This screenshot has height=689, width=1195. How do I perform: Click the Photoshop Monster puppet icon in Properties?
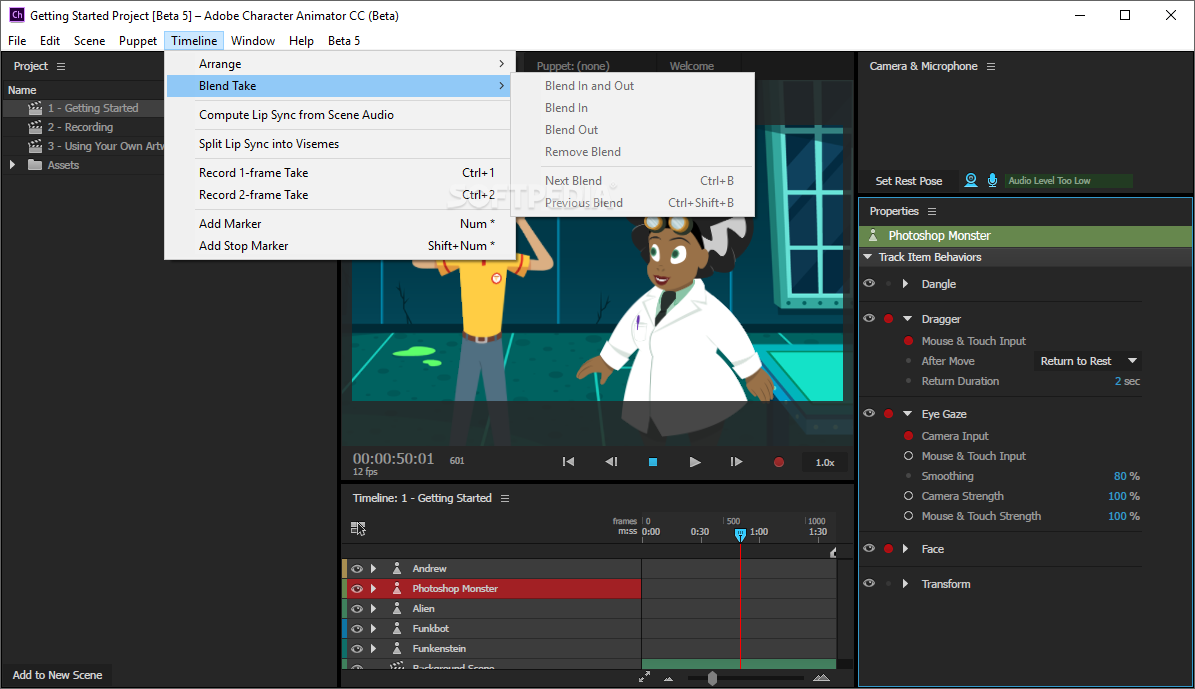coord(873,236)
